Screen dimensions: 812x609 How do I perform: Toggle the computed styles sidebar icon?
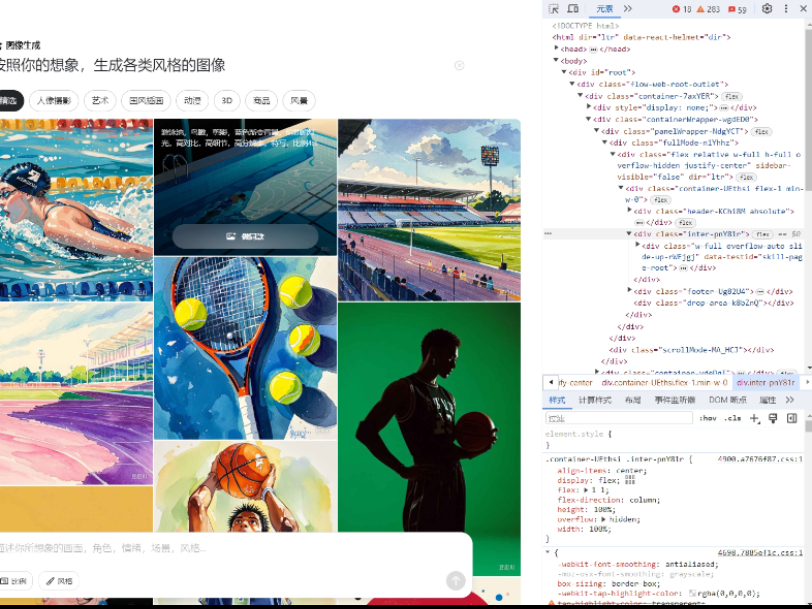click(792, 418)
